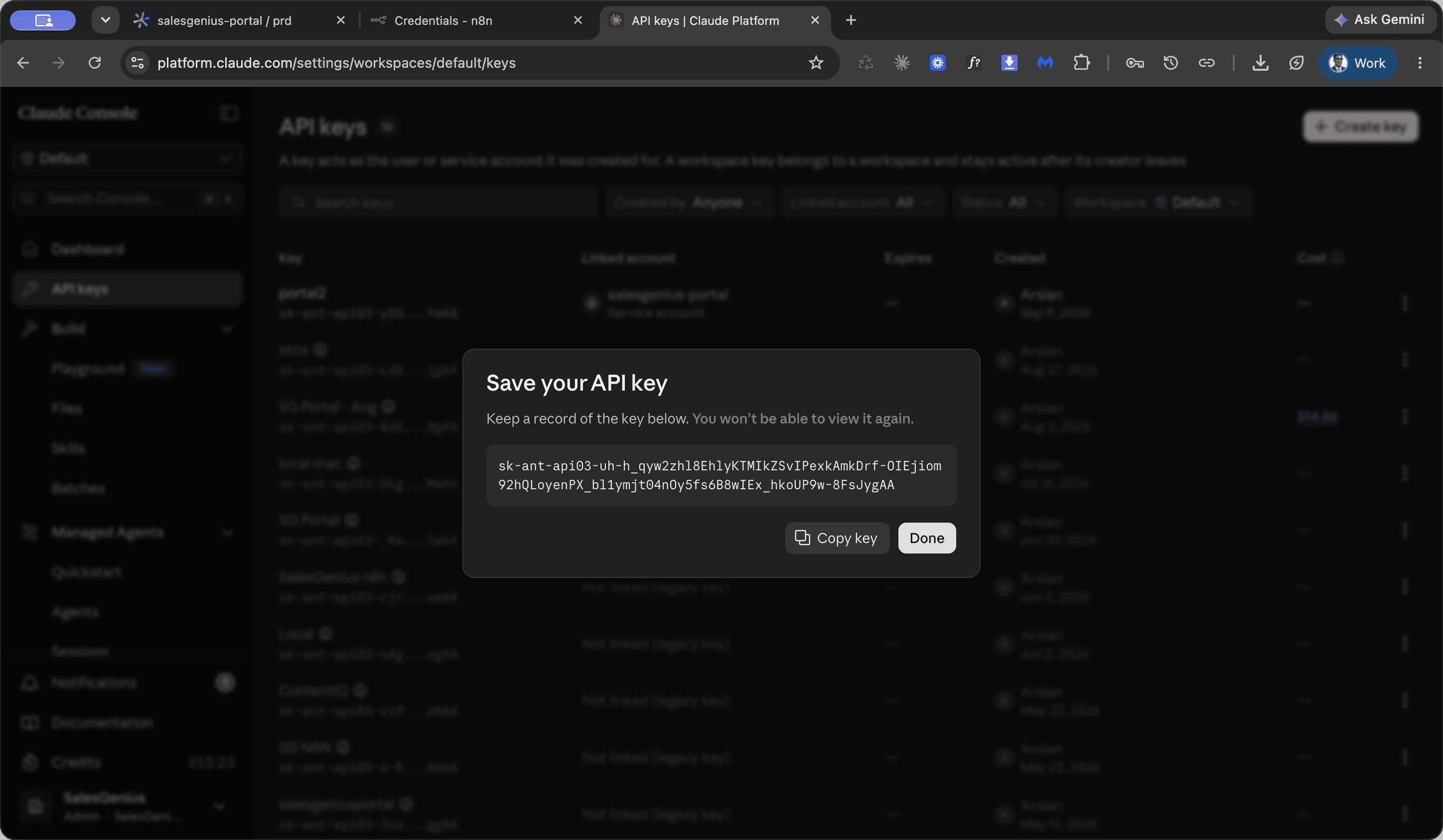Viewport: 1443px width, 840px height.
Task: Open the Extensions puzzle menu
Action: [1081, 62]
